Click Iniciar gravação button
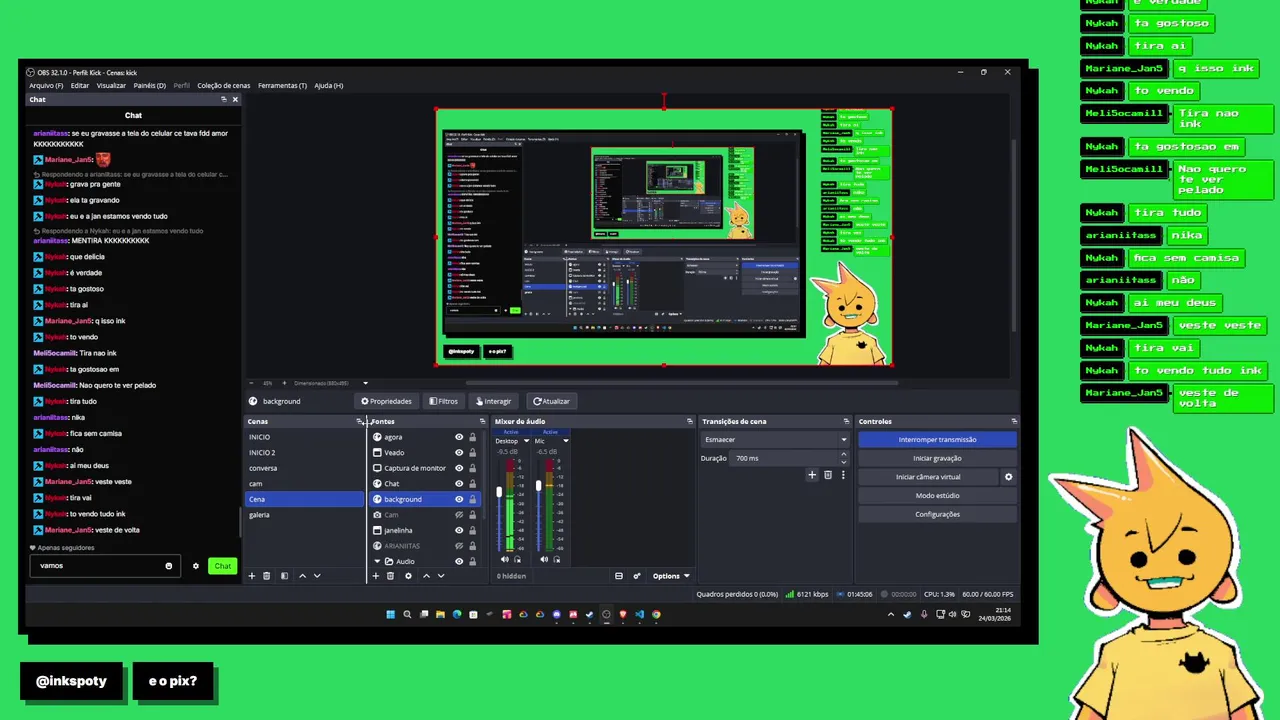The image size is (1280, 720). point(937,458)
